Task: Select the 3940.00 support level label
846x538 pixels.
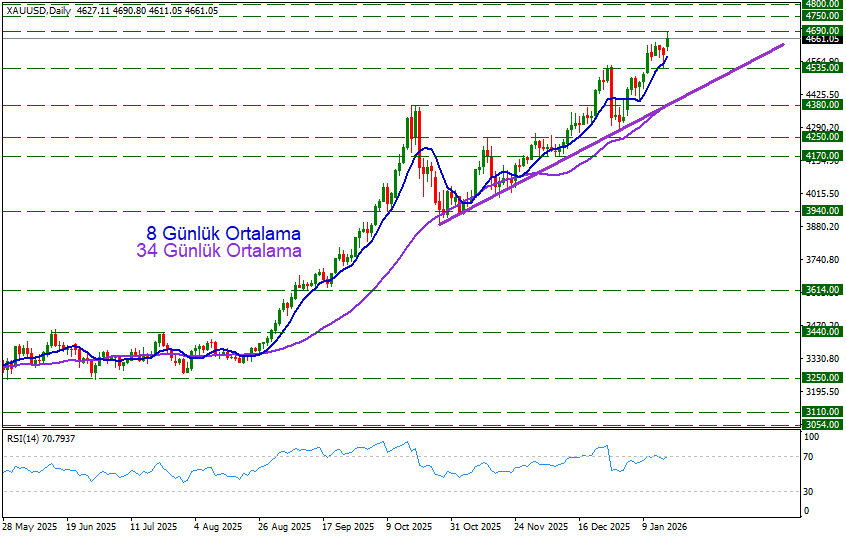Action: click(821, 211)
